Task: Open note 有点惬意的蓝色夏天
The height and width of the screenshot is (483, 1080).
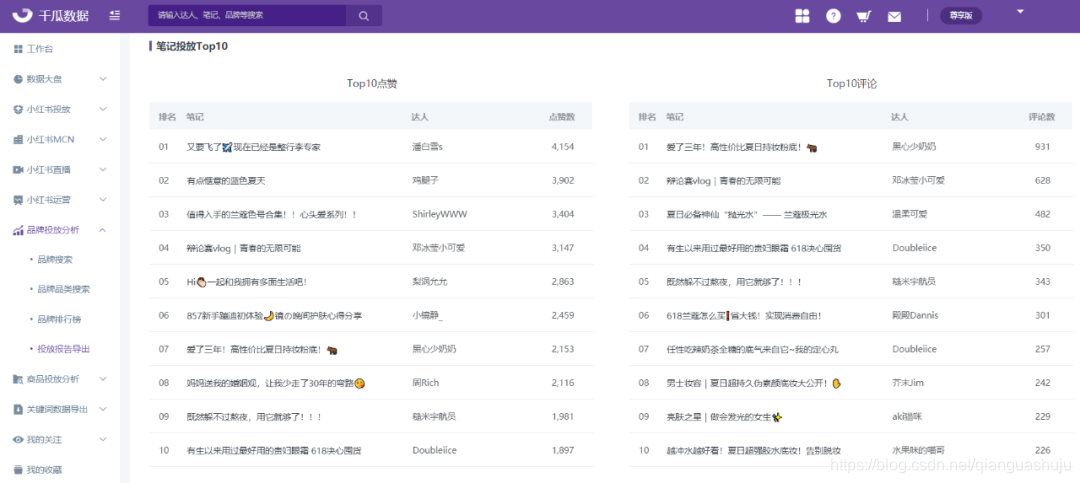Action: [226, 181]
